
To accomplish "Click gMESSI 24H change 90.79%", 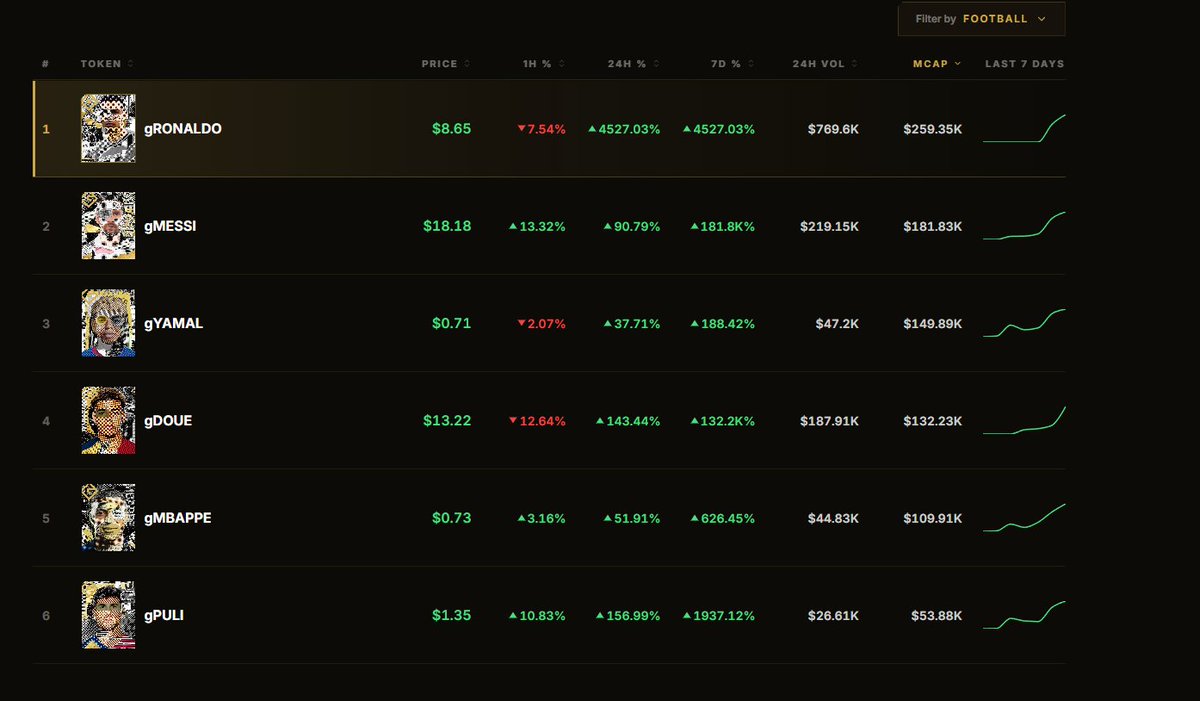I will [631, 227].
